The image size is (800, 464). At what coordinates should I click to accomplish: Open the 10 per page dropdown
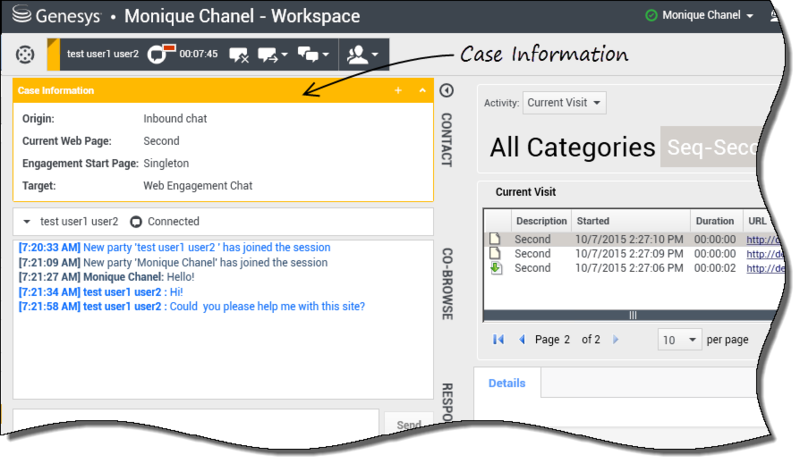pyautogui.click(x=680, y=339)
